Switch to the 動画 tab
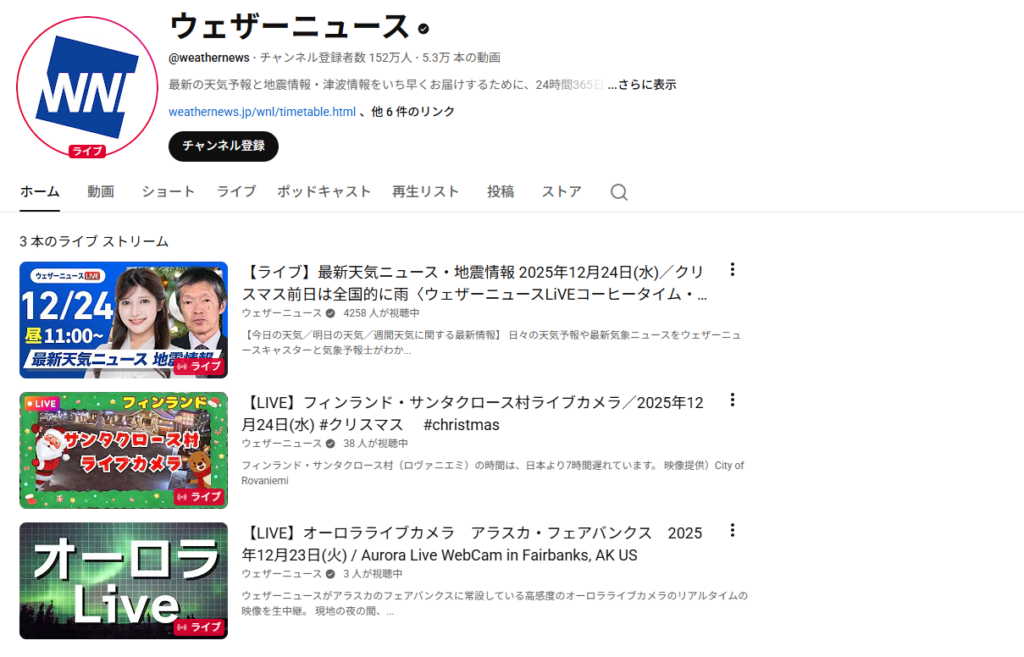 point(101,191)
